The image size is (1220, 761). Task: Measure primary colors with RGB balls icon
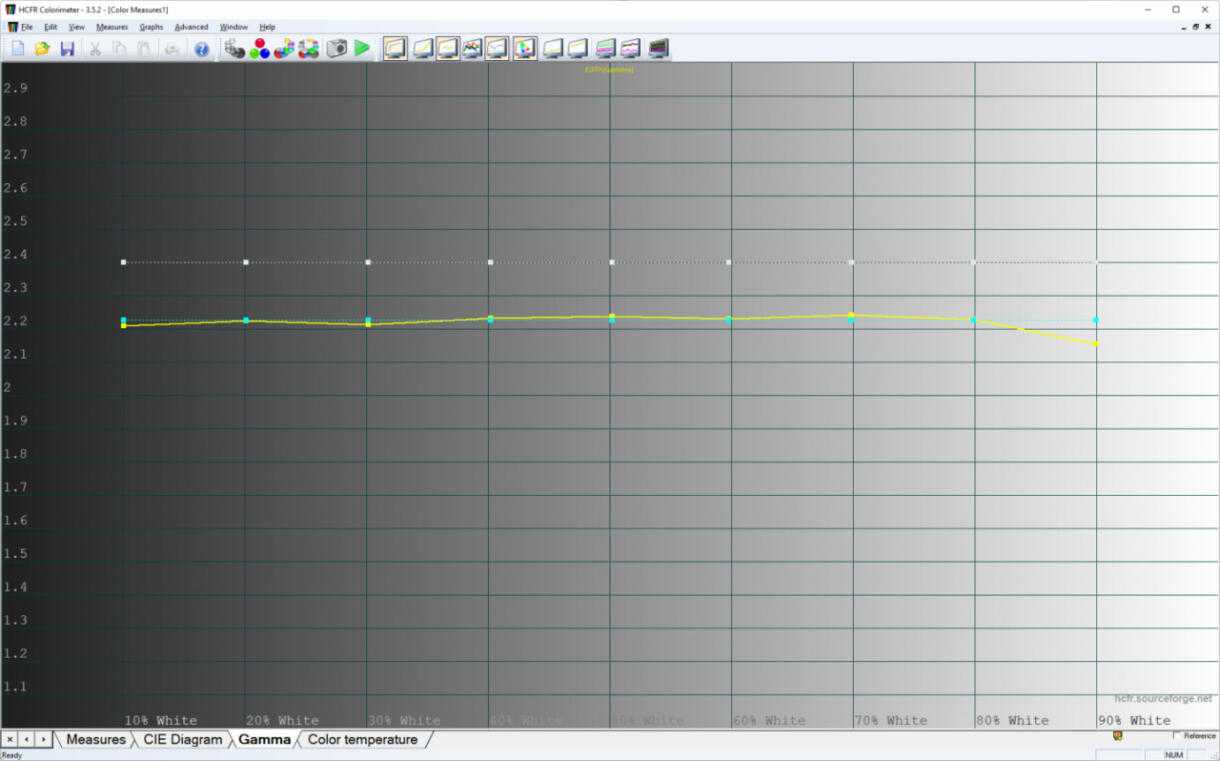point(260,48)
